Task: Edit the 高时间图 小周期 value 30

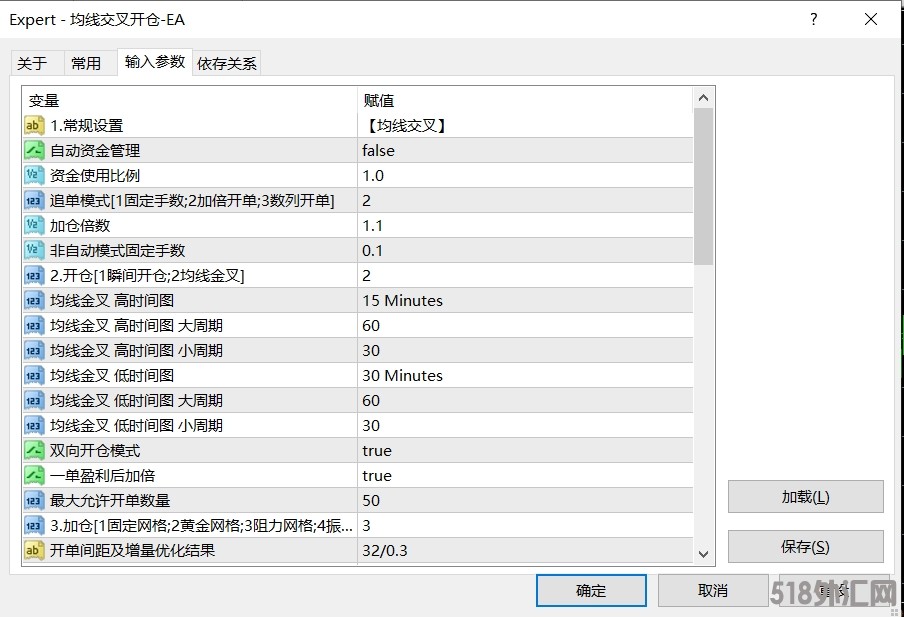Action: pyautogui.click(x=525, y=351)
